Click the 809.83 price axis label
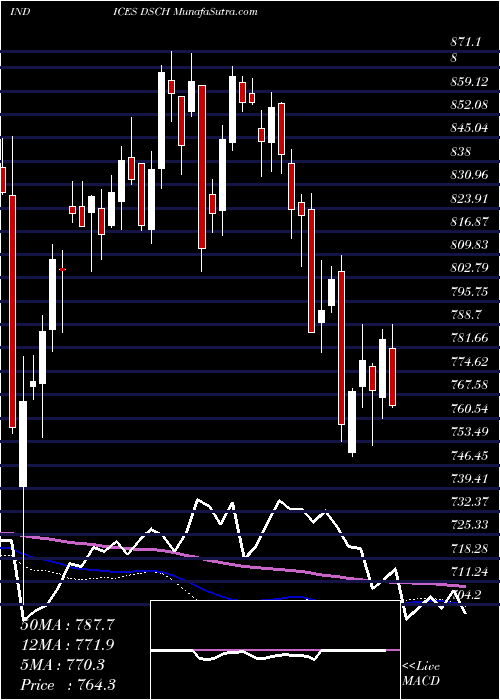Screen dimensions: 500x700 469,245
